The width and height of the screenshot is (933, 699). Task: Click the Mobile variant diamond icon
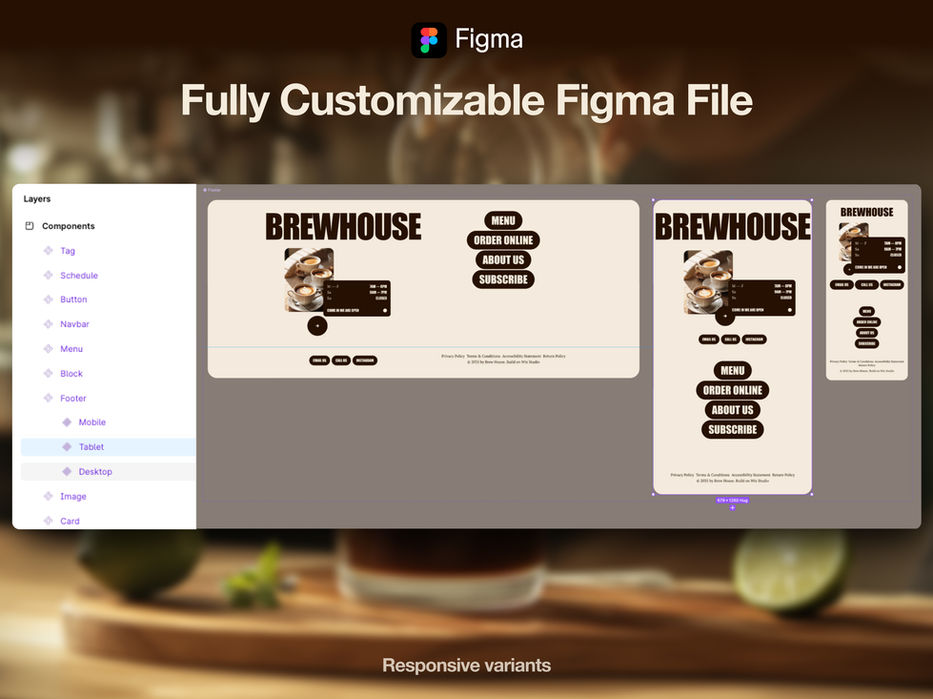pyautogui.click(x=67, y=422)
